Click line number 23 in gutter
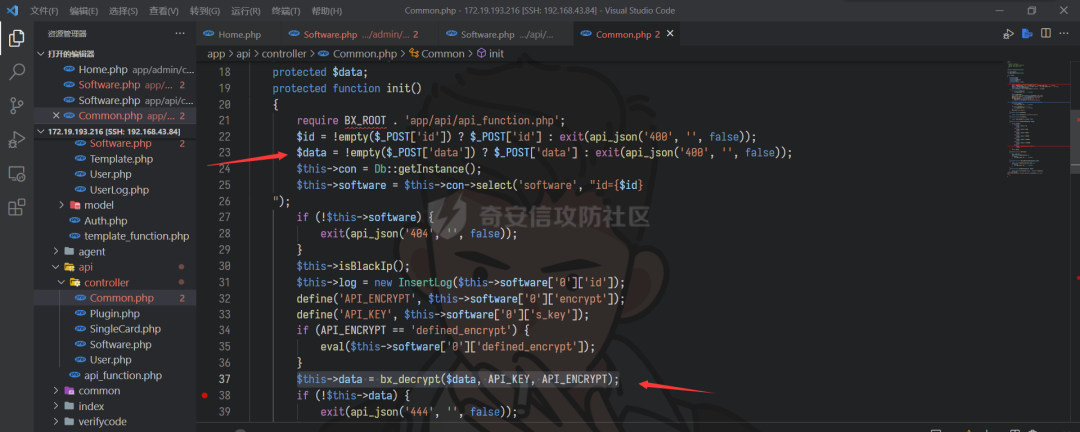Image resolution: width=1080 pixels, height=432 pixels. pyautogui.click(x=224, y=152)
